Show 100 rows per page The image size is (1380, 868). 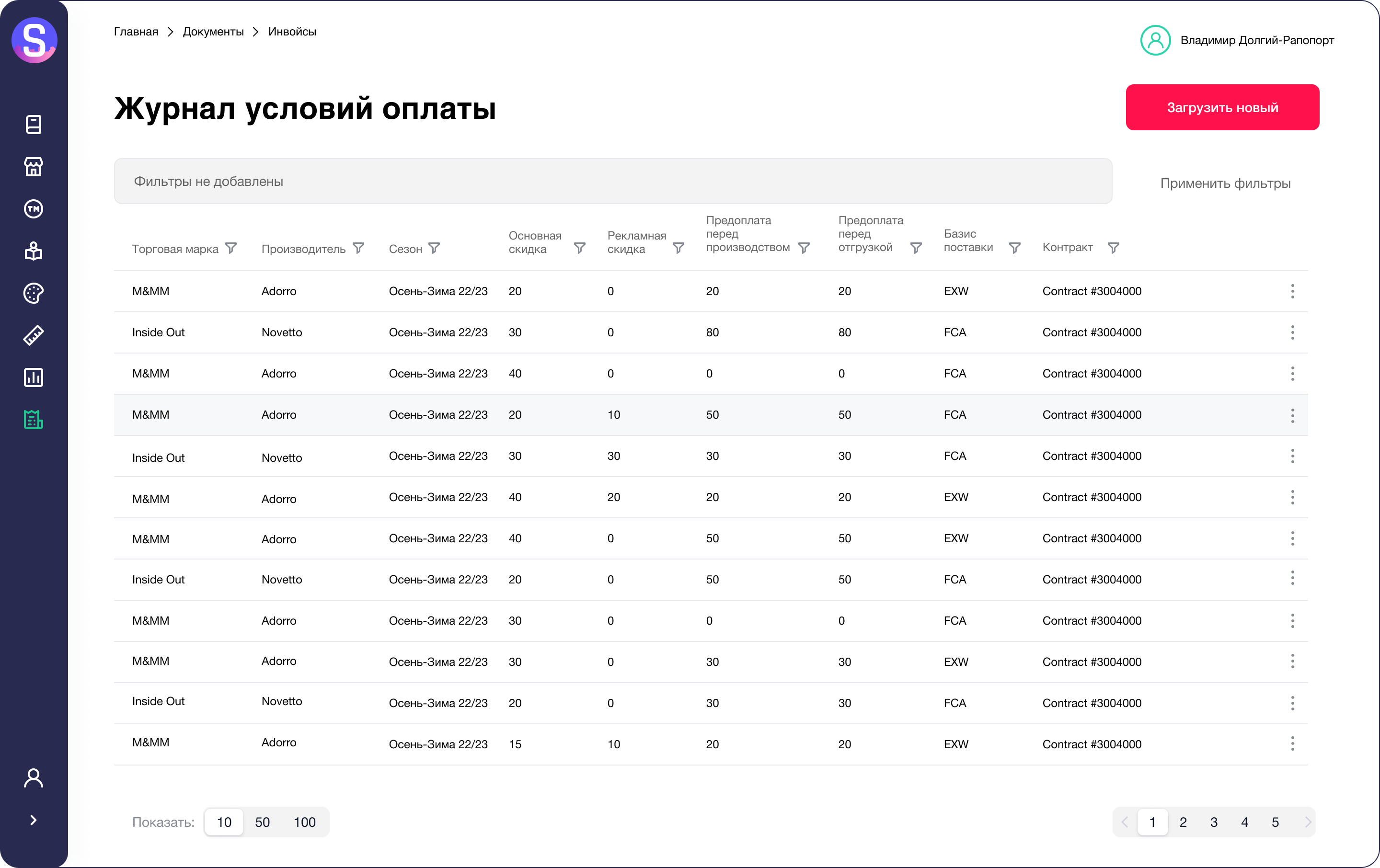coord(304,822)
